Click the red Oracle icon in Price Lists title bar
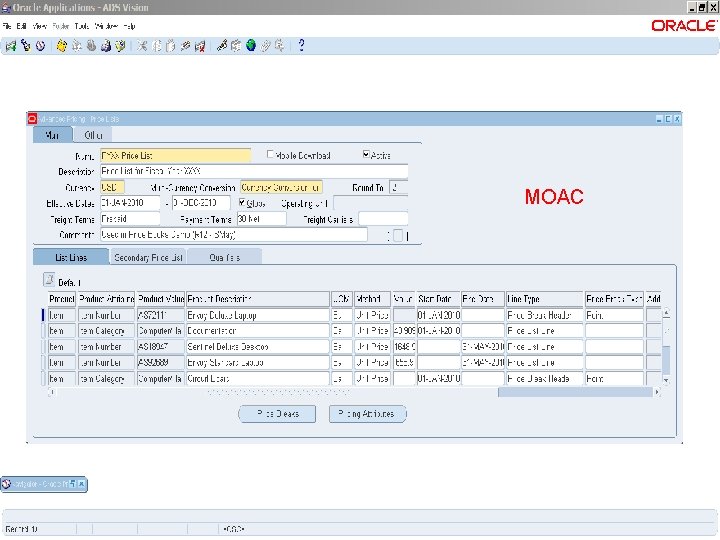This screenshot has height=540, width=720. point(32,119)
